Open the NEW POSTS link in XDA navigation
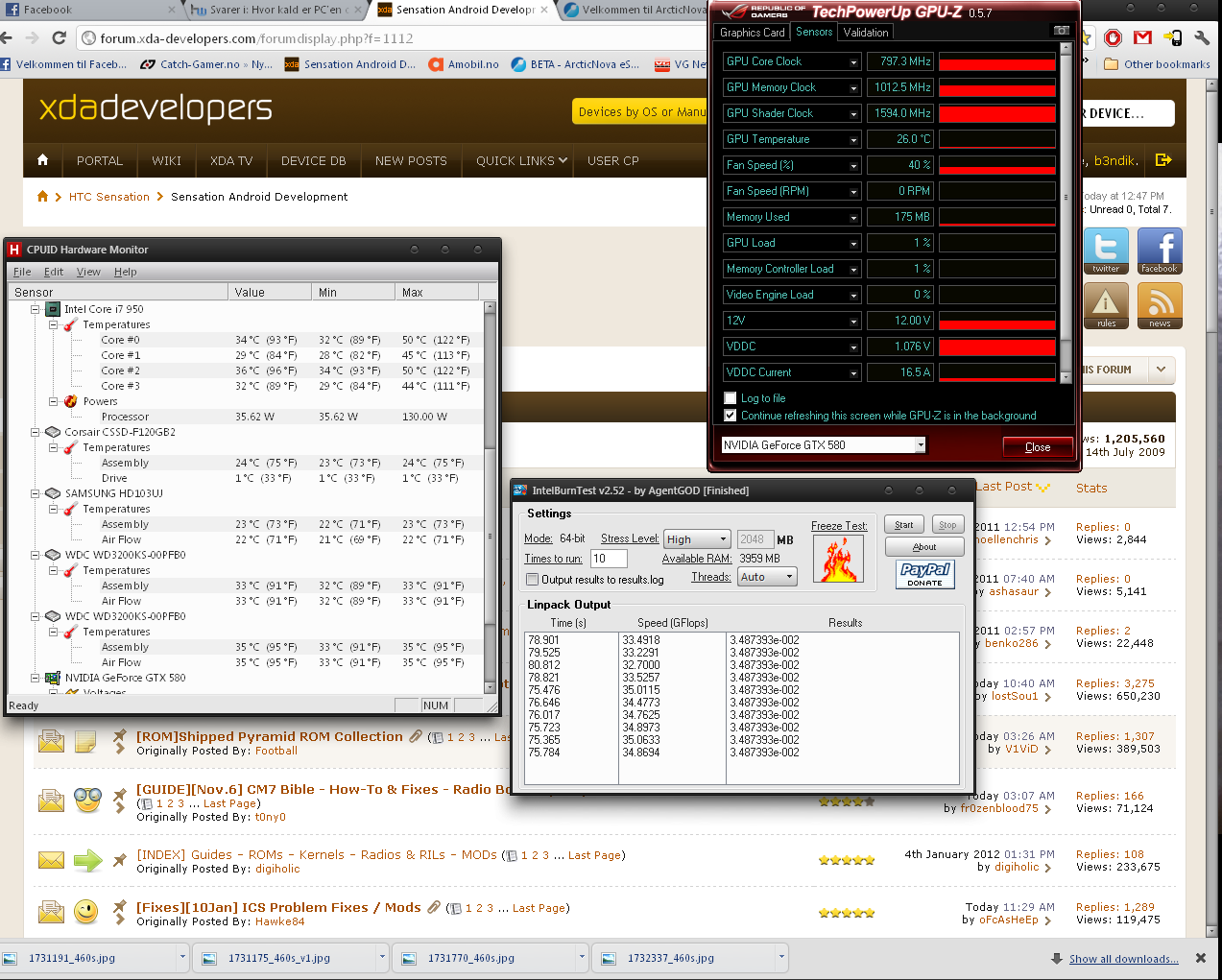The image size is (1222, 980). point(411,160)
